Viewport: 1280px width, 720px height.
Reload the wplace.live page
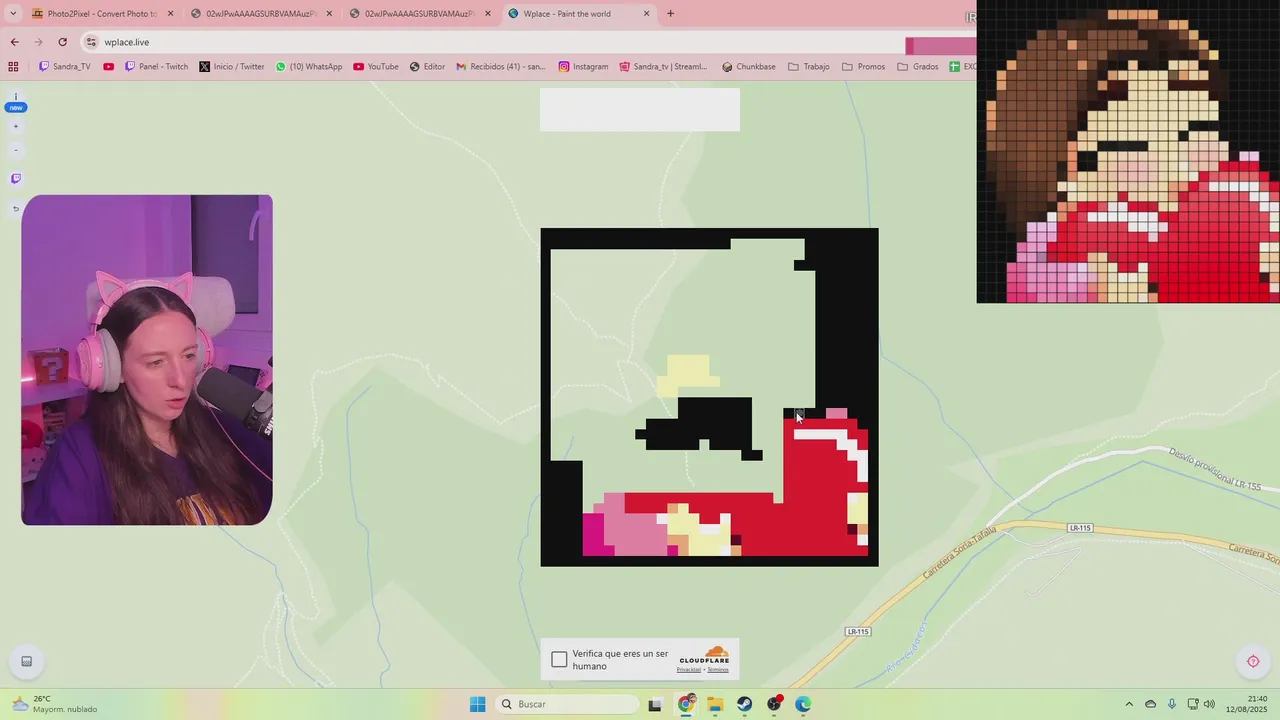click(x=62, y=42)
